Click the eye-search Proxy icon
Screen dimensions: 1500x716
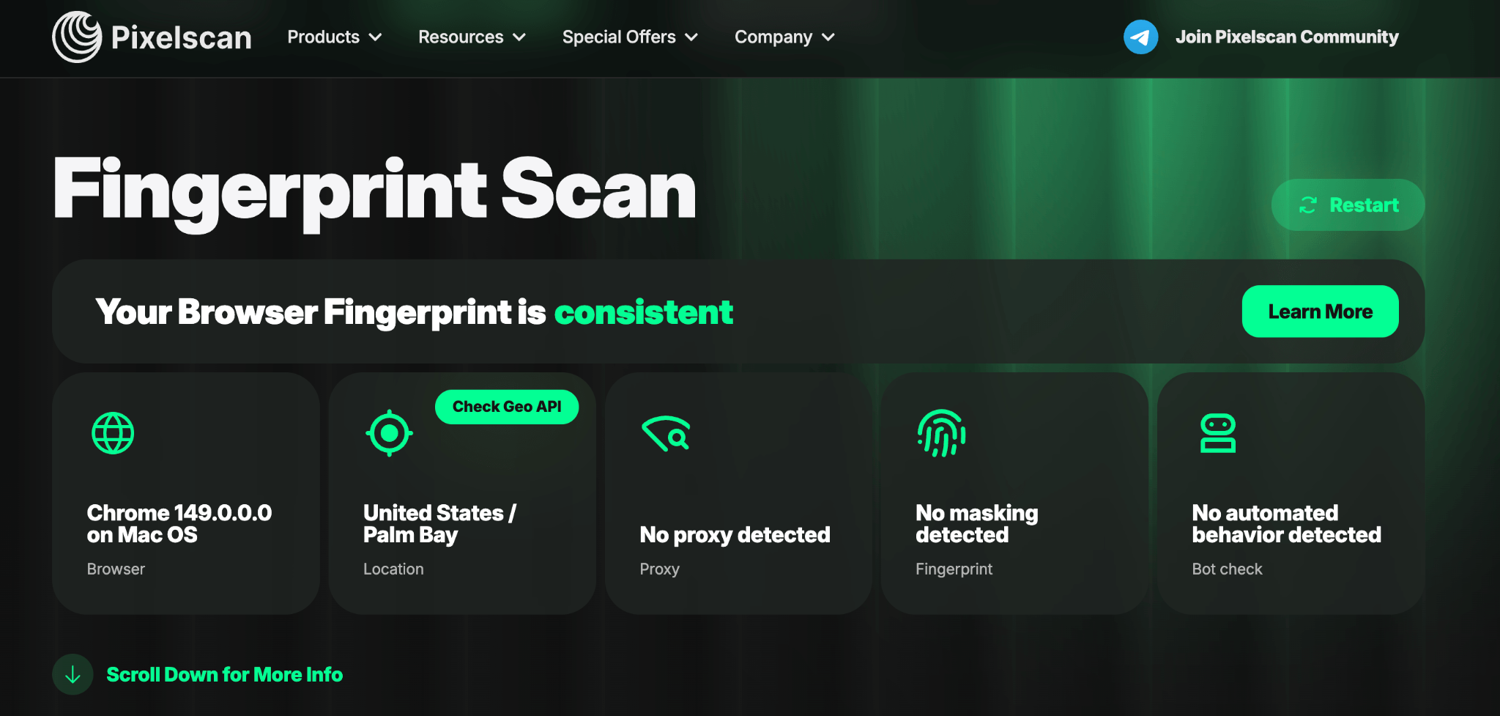click(666, 434)
